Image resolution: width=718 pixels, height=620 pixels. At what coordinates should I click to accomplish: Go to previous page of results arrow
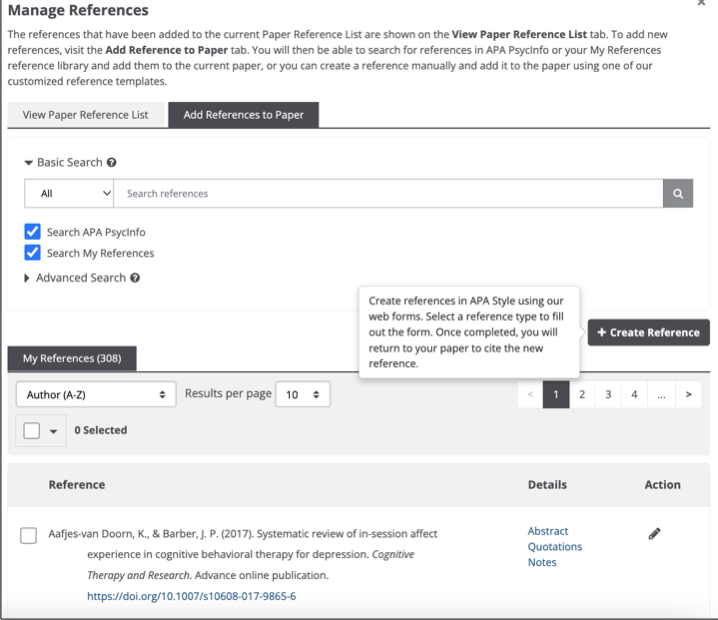[x=530, y=395]
